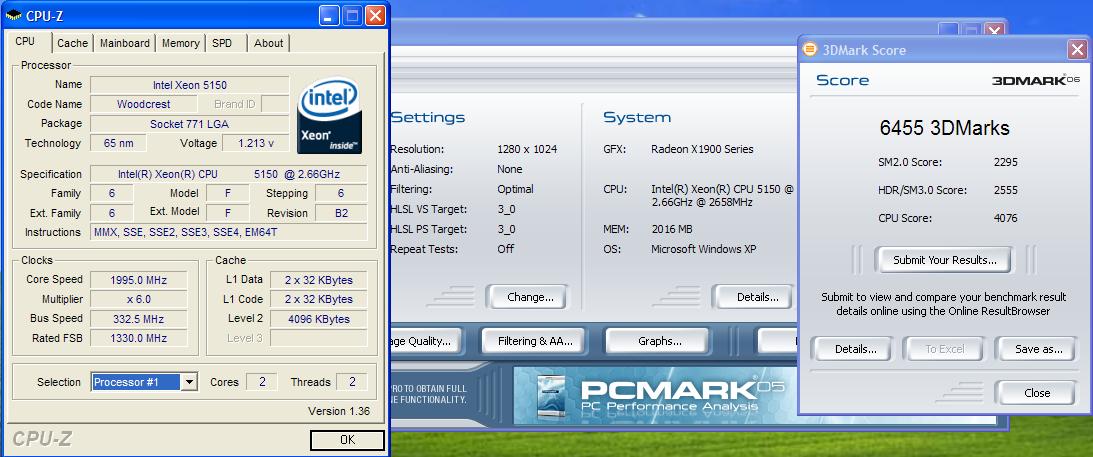1093x457 pixels.
Task: Click the Package field Socket 771 LGA
Action: (190, 124)
